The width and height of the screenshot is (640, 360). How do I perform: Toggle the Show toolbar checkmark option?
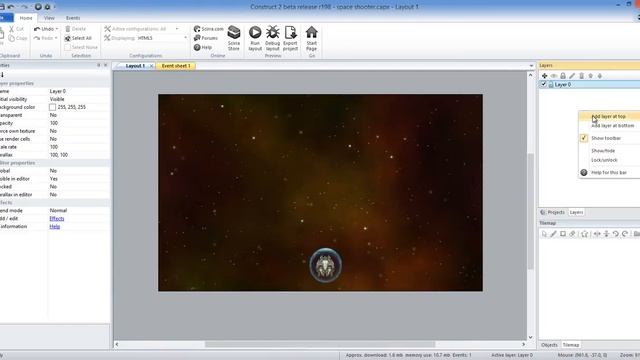point(584,138)
